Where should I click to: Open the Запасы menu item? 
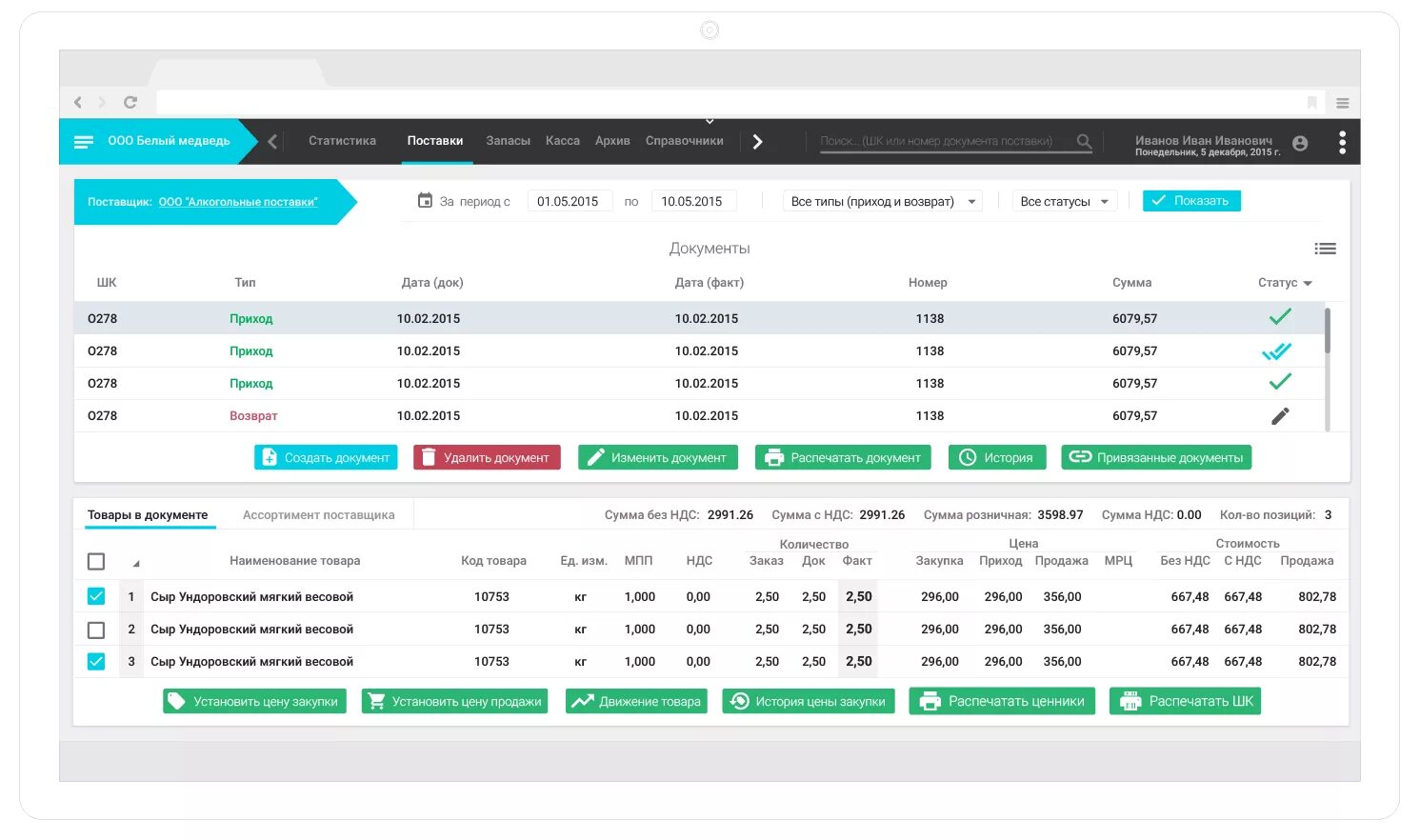[508, 141]
